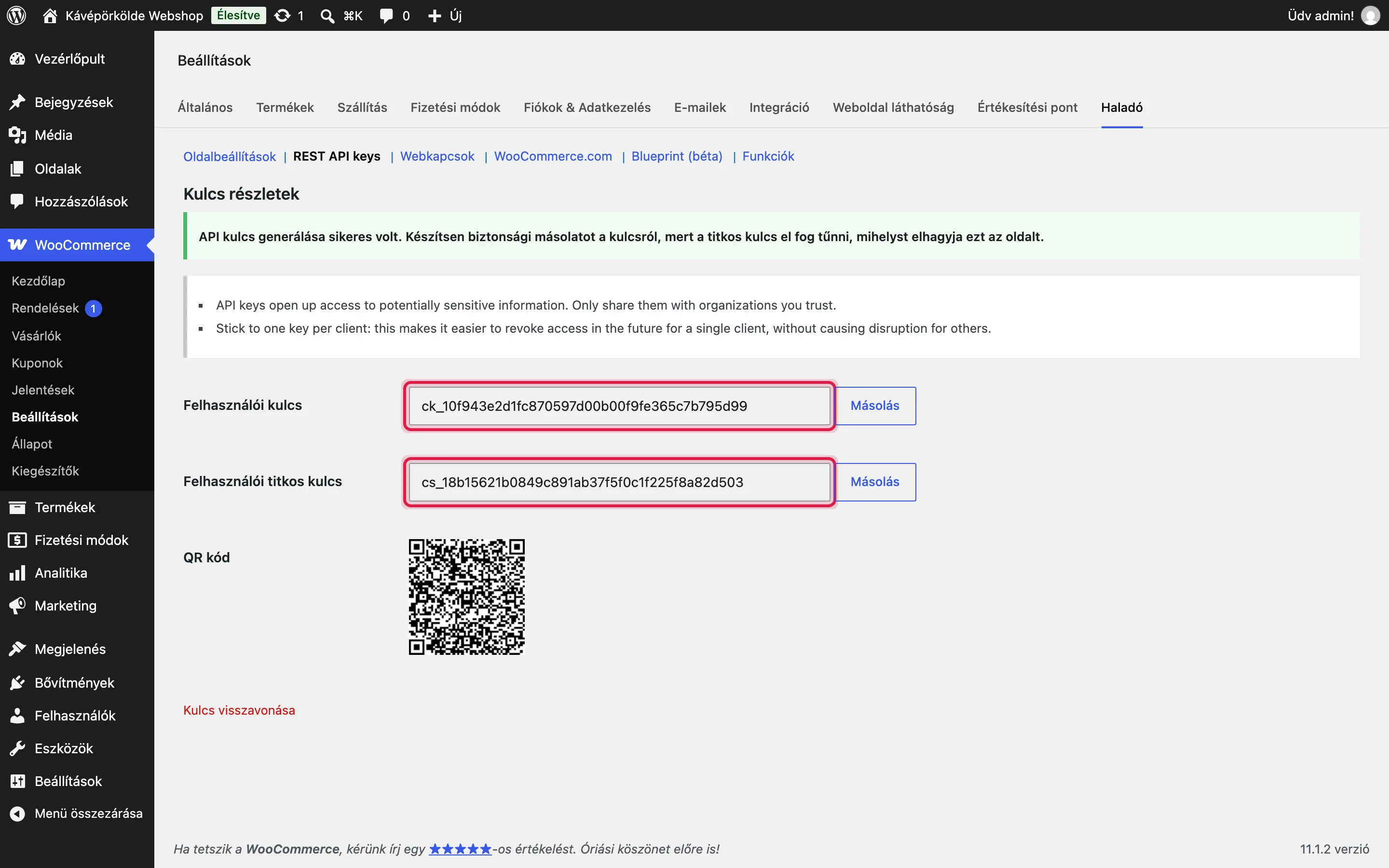The image size is (1389, 868).
Task: Copy the Felhasználói titkos kulcs with Másolás
Action: [875, 482]
